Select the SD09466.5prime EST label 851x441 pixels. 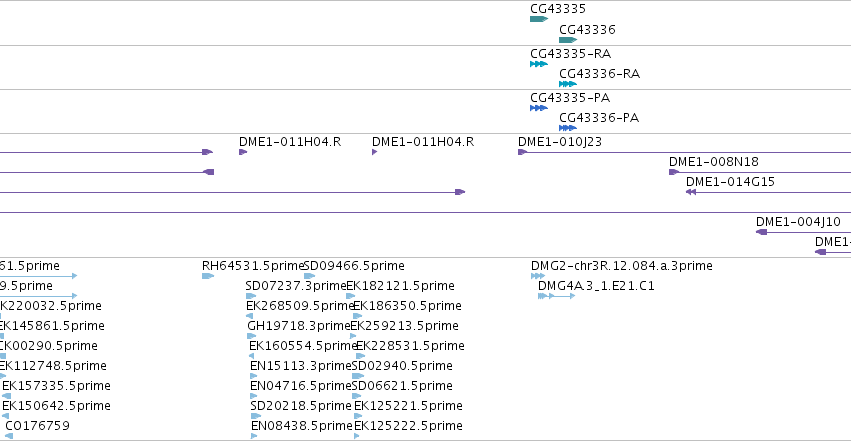pyautogui.click(x=354, y=266)
